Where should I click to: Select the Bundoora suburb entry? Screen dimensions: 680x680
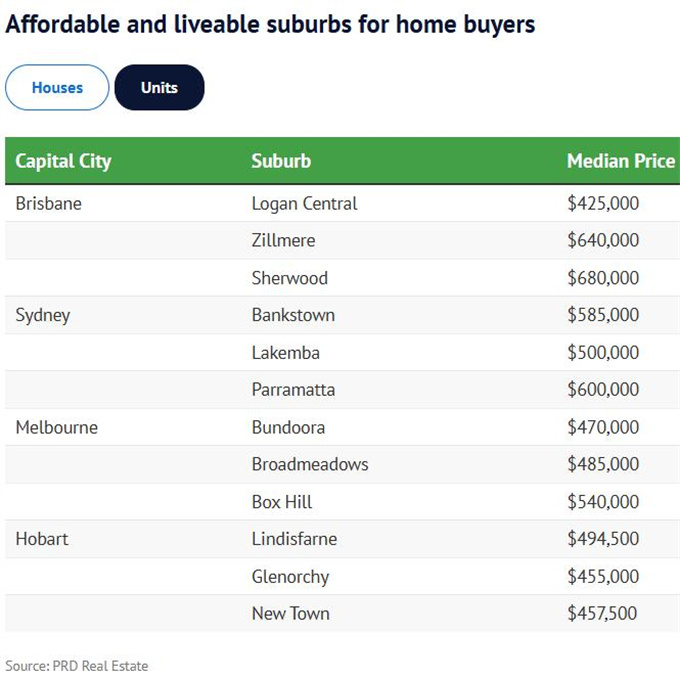point(288,427)
